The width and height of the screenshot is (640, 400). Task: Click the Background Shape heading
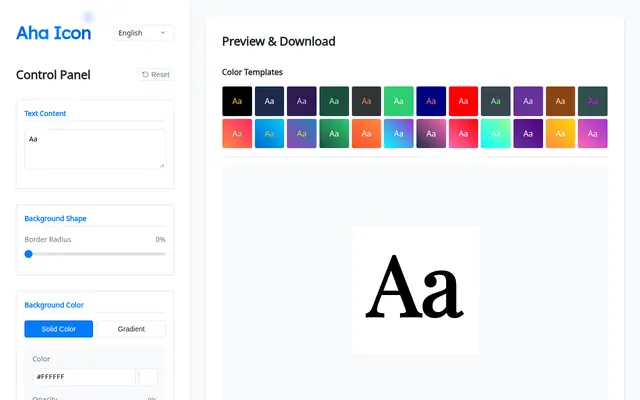click(56, 218)
